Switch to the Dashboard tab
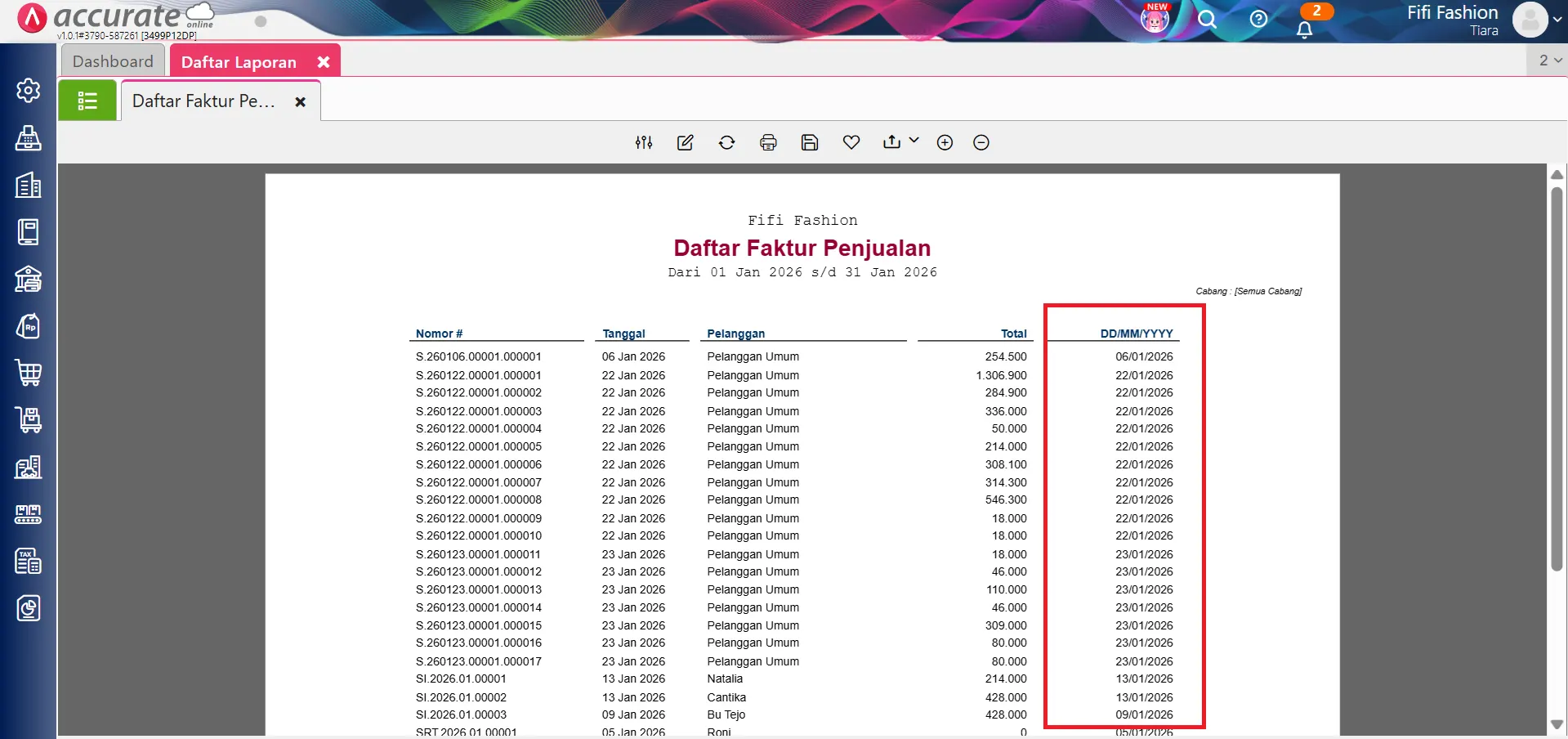This screenshot has height=739, width=1568. coord(113,61)
